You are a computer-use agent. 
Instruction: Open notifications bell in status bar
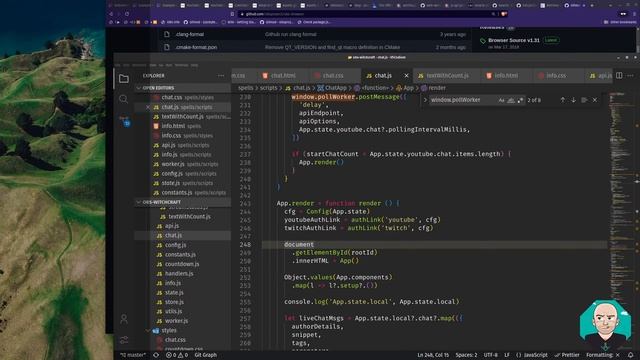coord(631,355)
